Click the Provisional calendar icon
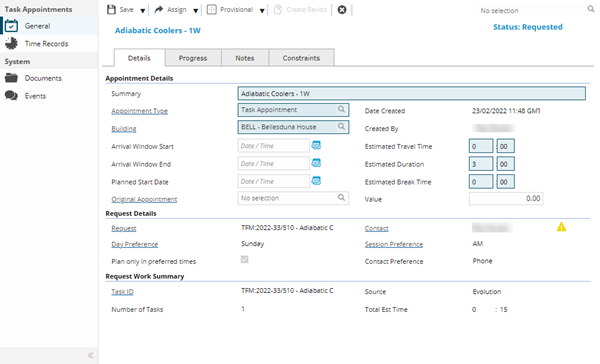Image resolution: width=600 pixels, height=364 pixels. 212,10
